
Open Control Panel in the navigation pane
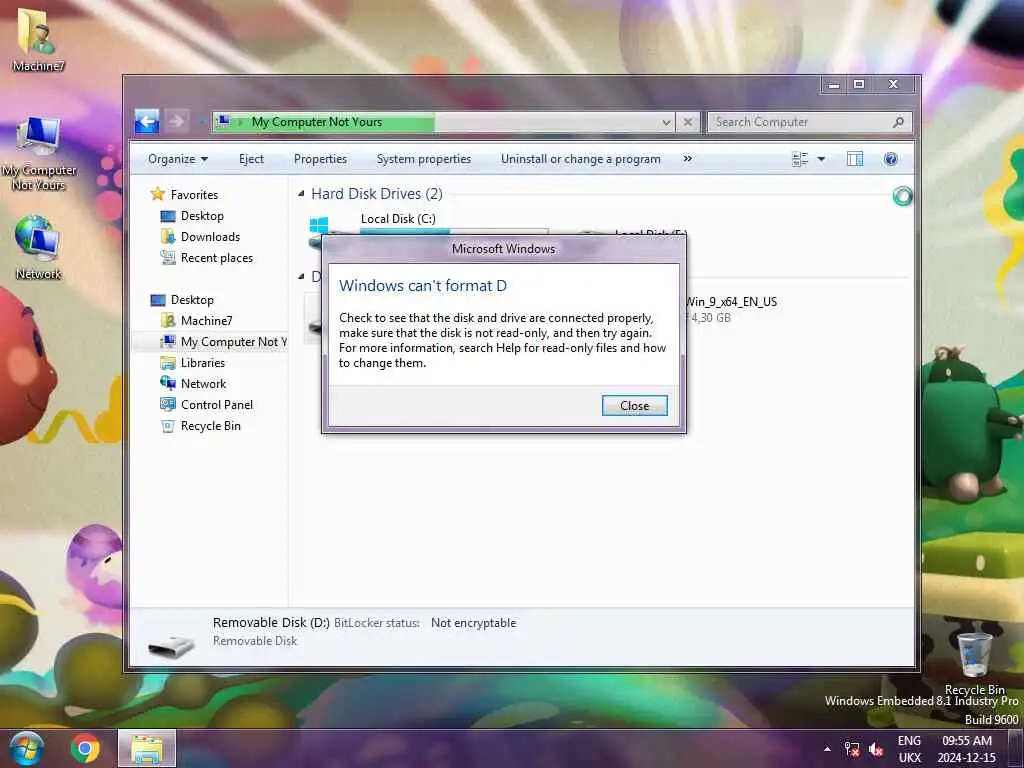click(217, 405)
